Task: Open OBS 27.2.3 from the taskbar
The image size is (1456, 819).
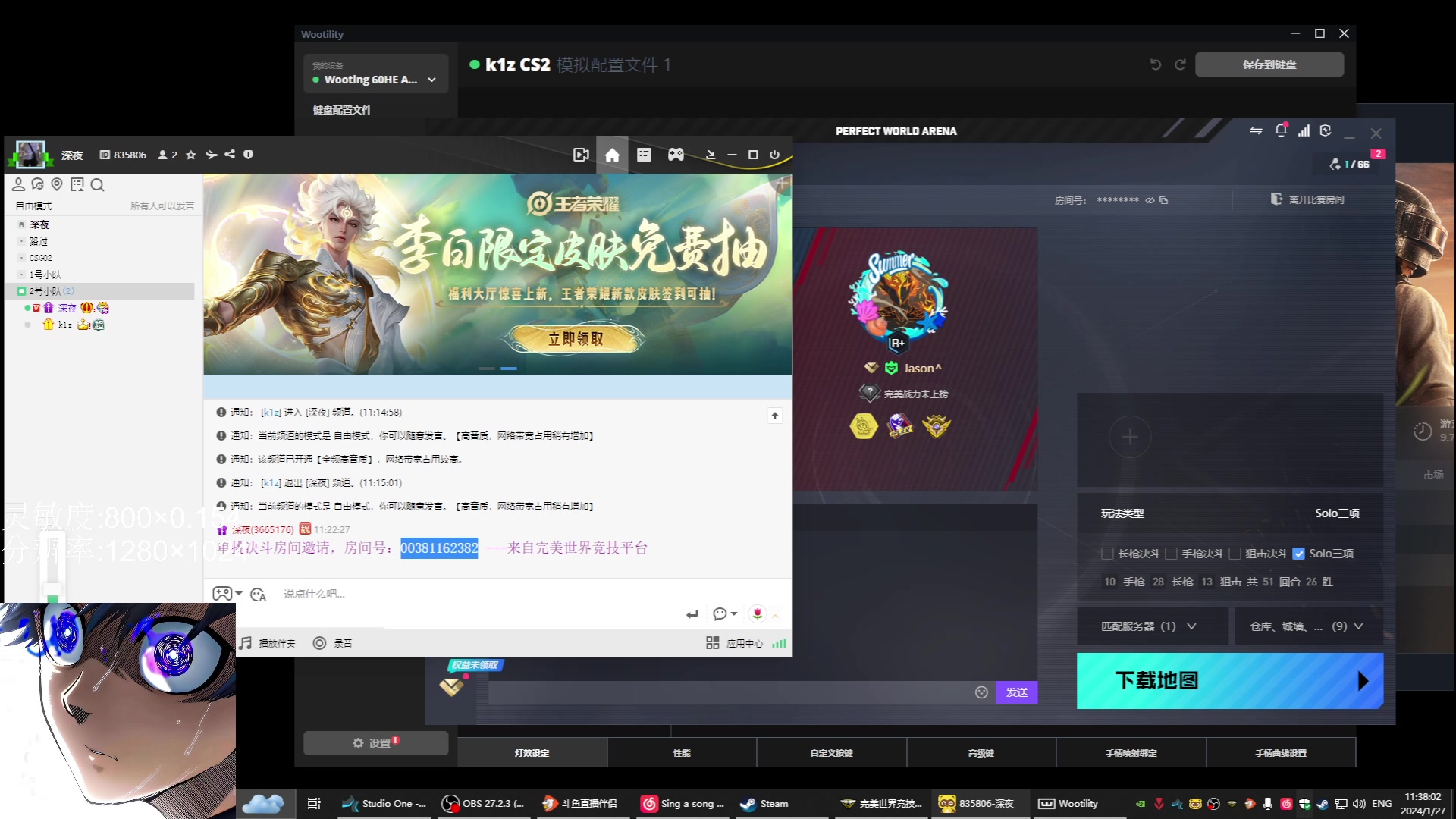Action: (x=483, y=804)
